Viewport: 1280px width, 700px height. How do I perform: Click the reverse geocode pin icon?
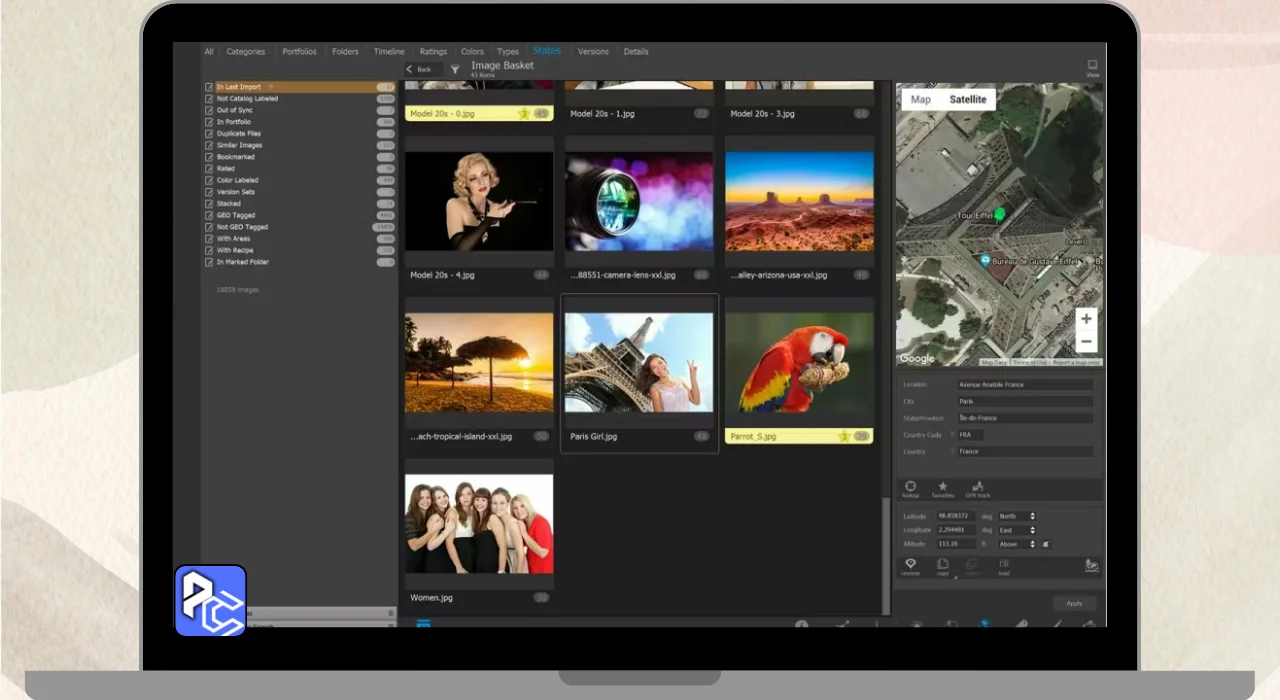(x=910, y=565)
